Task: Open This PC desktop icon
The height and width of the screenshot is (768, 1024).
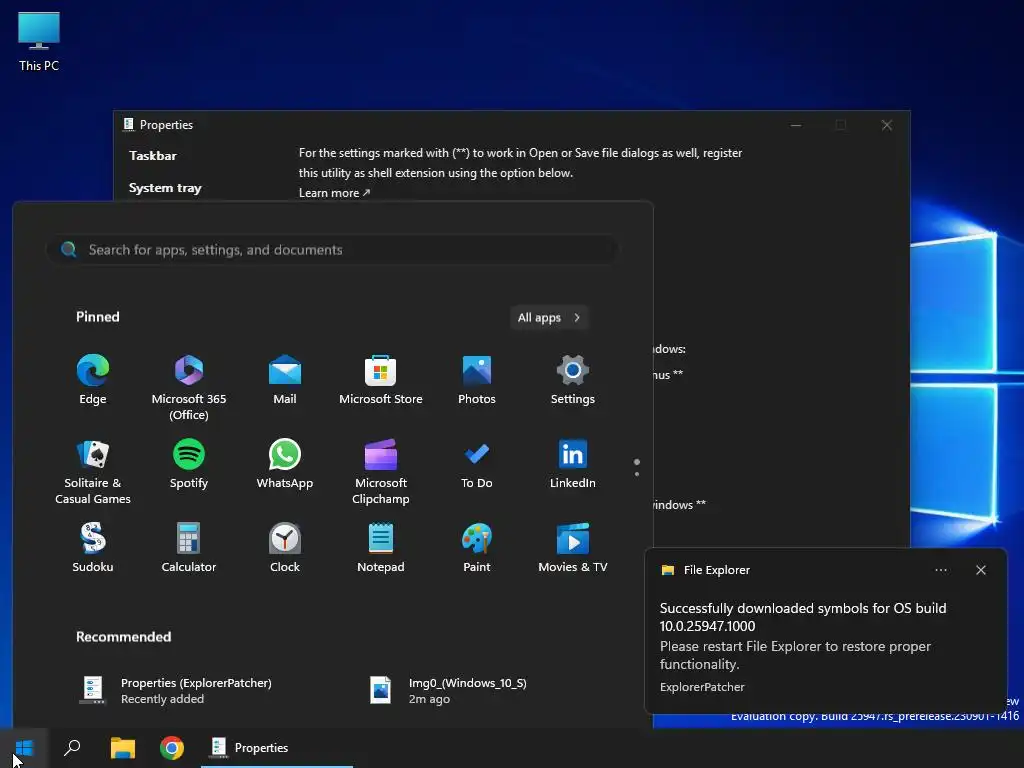Action: pyautogui.click(x=39, y=42)
